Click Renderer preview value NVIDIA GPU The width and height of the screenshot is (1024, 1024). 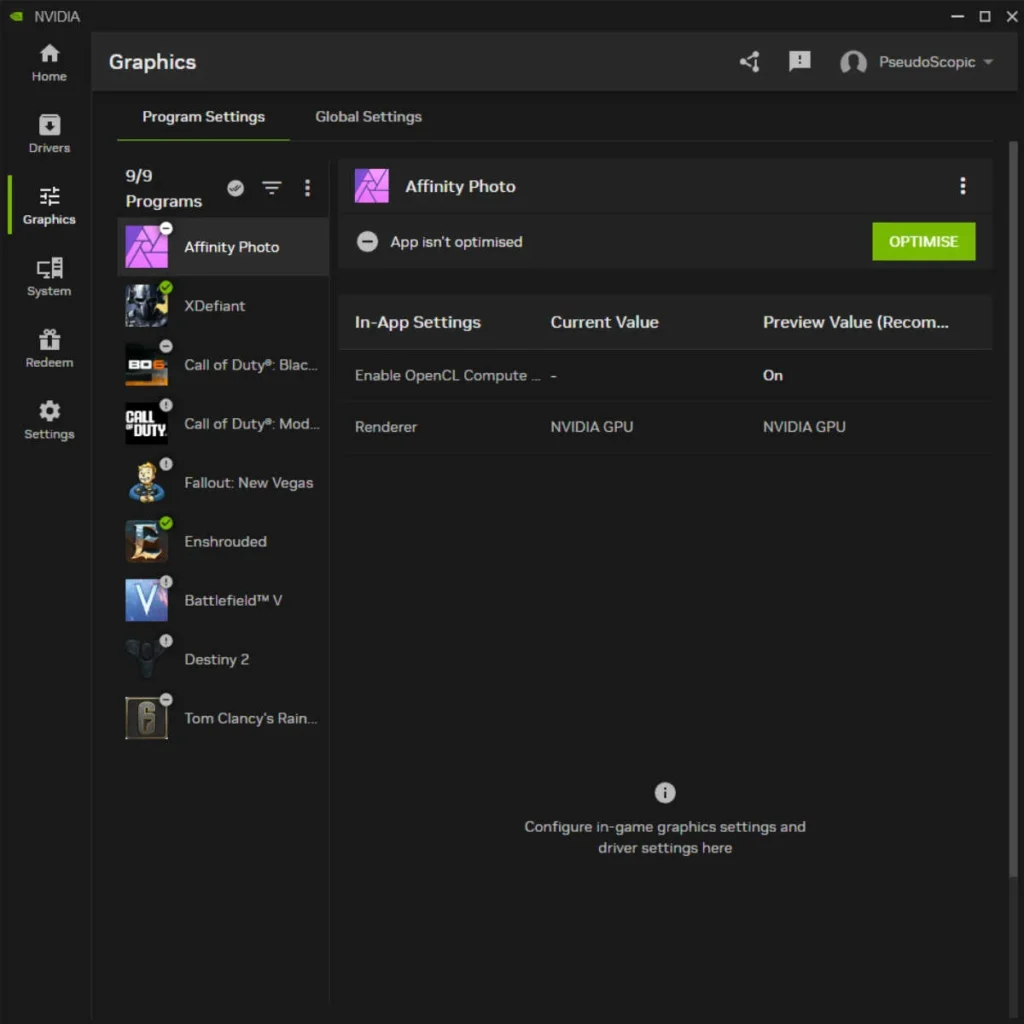804,426
